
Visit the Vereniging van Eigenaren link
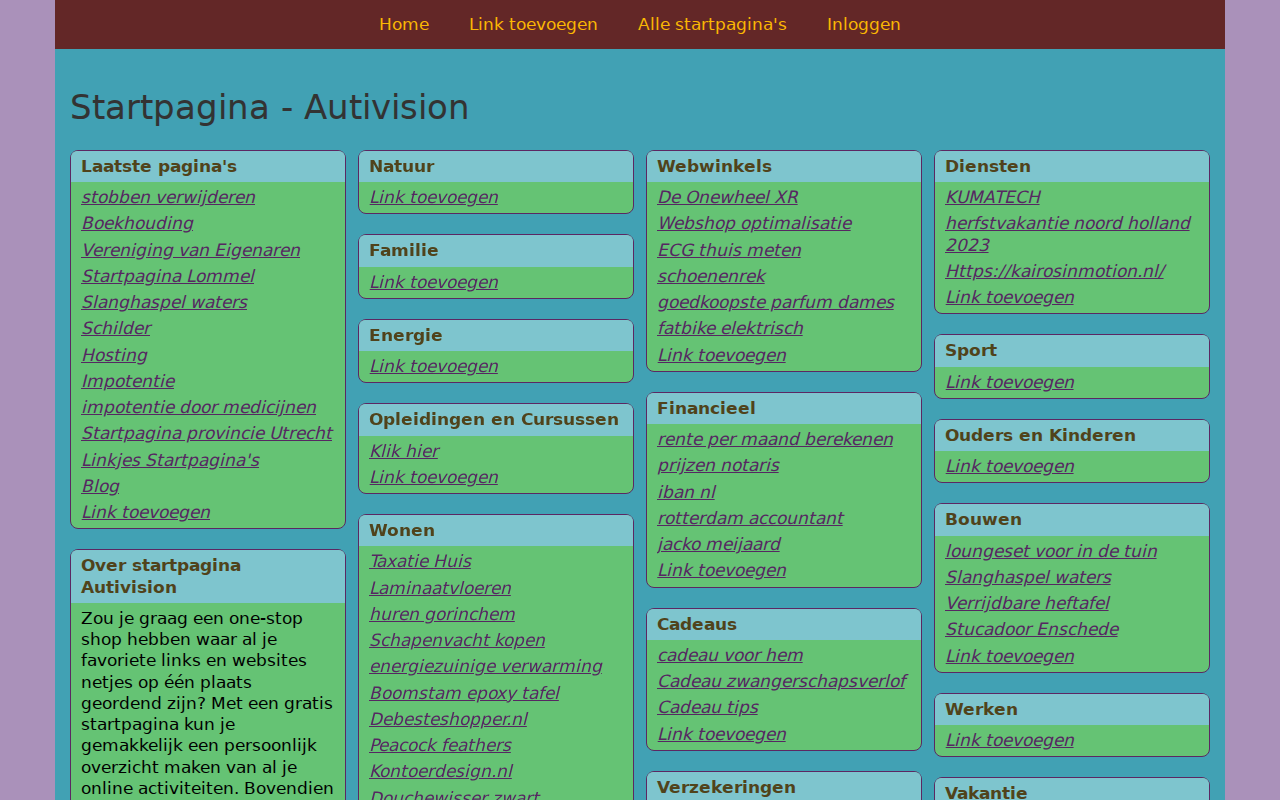coord(191,250)
